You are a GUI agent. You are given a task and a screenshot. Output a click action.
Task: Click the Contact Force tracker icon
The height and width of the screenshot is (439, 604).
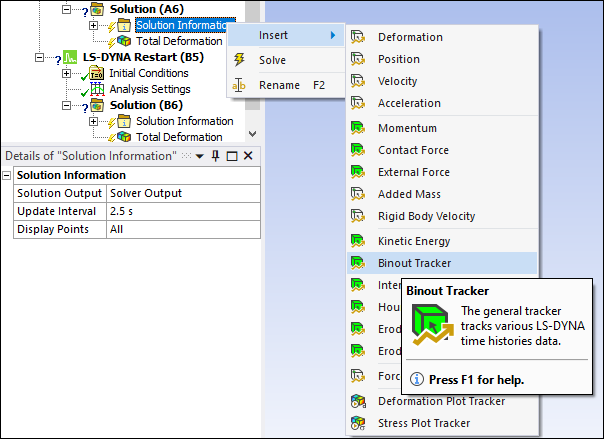tap(358, 150)
